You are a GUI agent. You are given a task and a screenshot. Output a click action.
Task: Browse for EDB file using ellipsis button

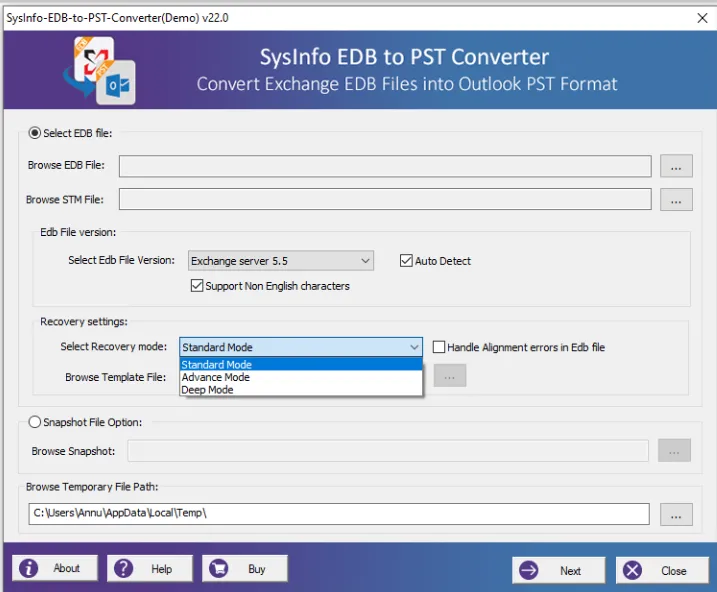pos(676,166)
